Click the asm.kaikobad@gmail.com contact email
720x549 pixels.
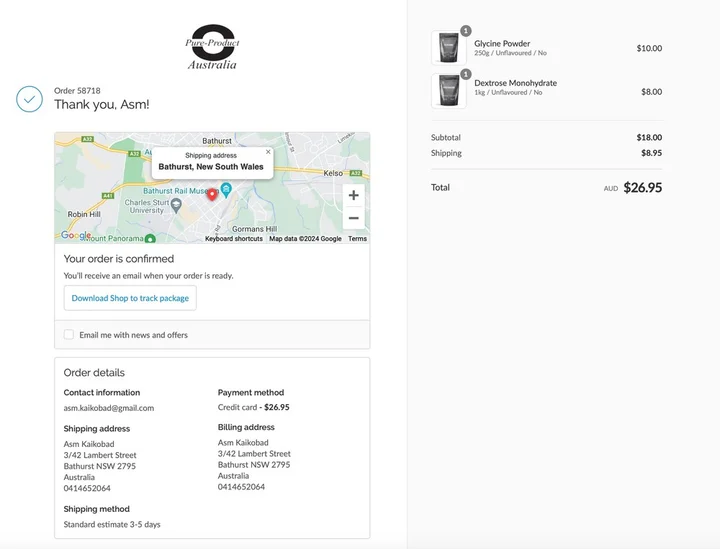[109, 408]
